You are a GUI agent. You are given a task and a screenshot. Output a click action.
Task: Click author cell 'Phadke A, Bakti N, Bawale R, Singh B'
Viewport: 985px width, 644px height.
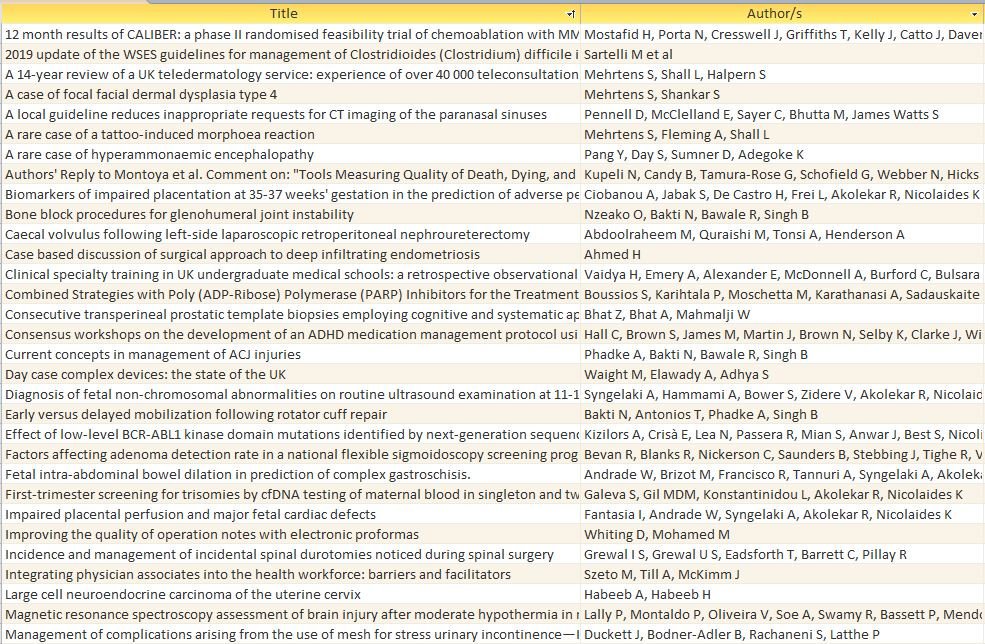(x=783, y=355)
